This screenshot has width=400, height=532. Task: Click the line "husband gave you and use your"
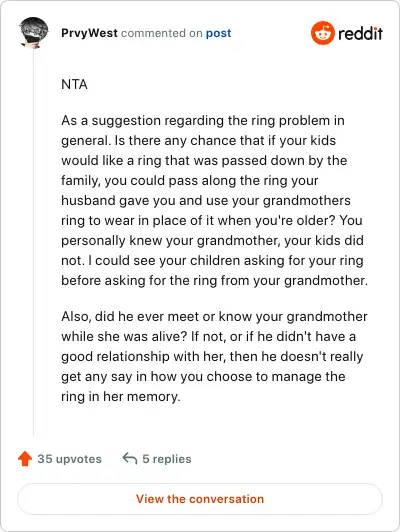point(206,201)
